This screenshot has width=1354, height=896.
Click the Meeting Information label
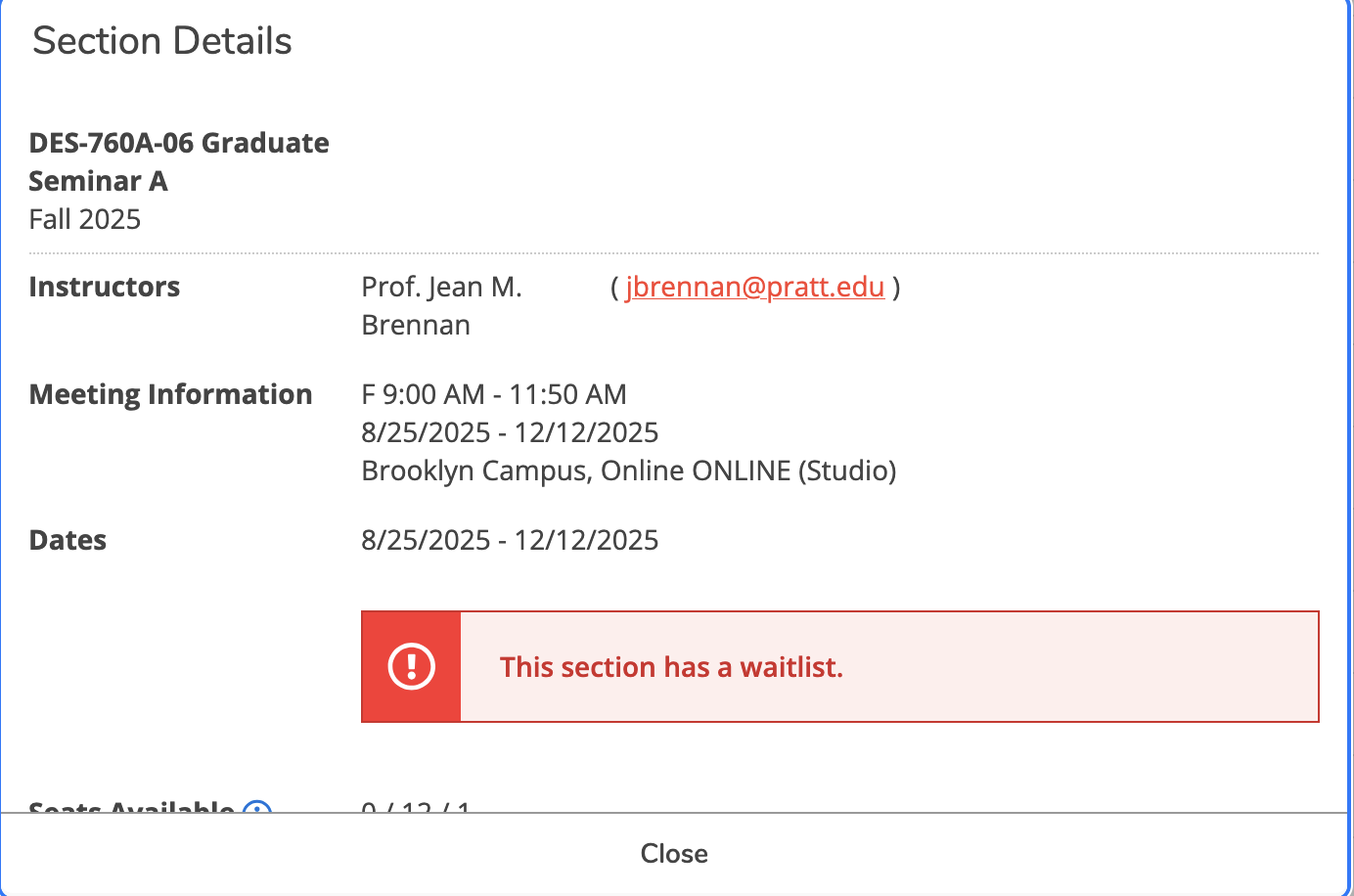coord(171,394)
